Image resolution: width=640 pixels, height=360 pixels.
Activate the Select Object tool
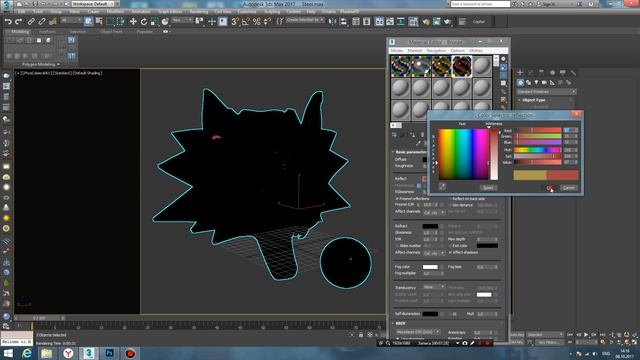coord(89,22)
